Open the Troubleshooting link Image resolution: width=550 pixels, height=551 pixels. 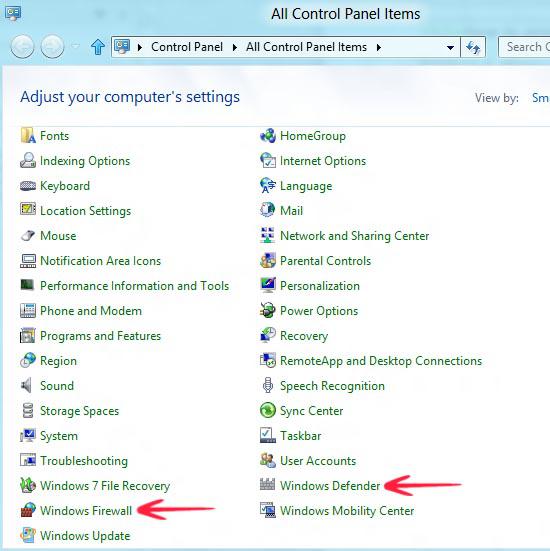point(84,461)
